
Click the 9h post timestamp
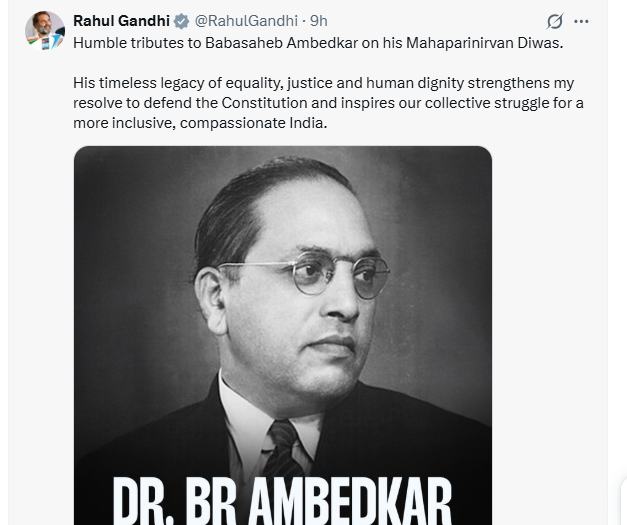pyautogui.click(x=318, y=21)
